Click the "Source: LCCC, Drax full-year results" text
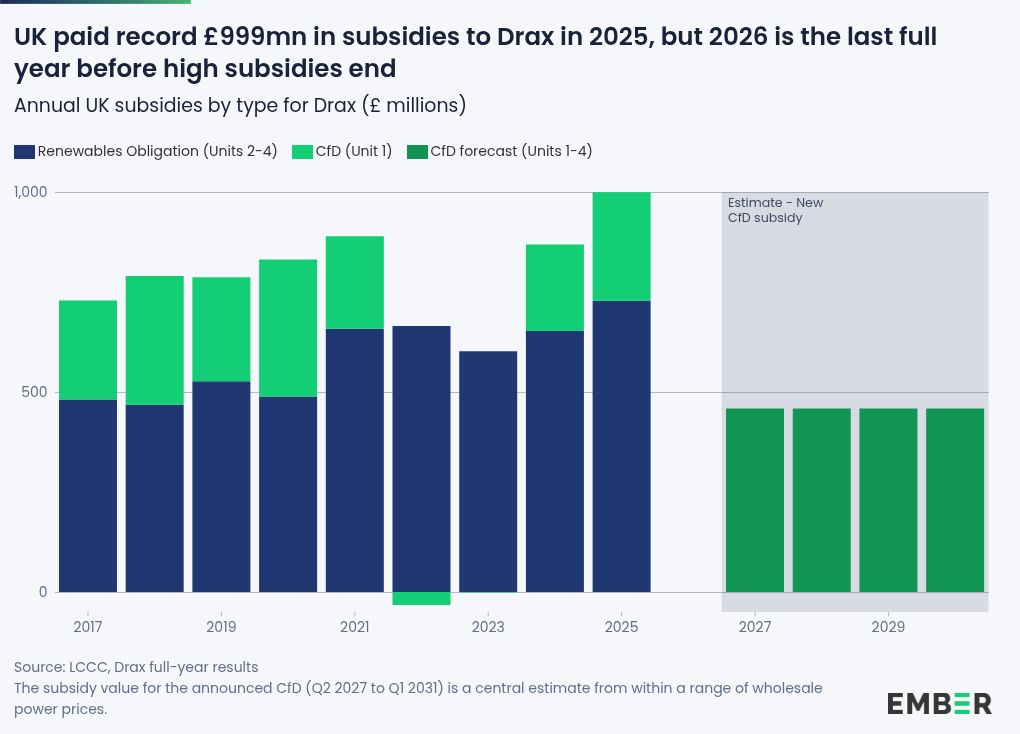Image resolution: width=1020 pixels, height=734 pixels. tap(136, 667)
